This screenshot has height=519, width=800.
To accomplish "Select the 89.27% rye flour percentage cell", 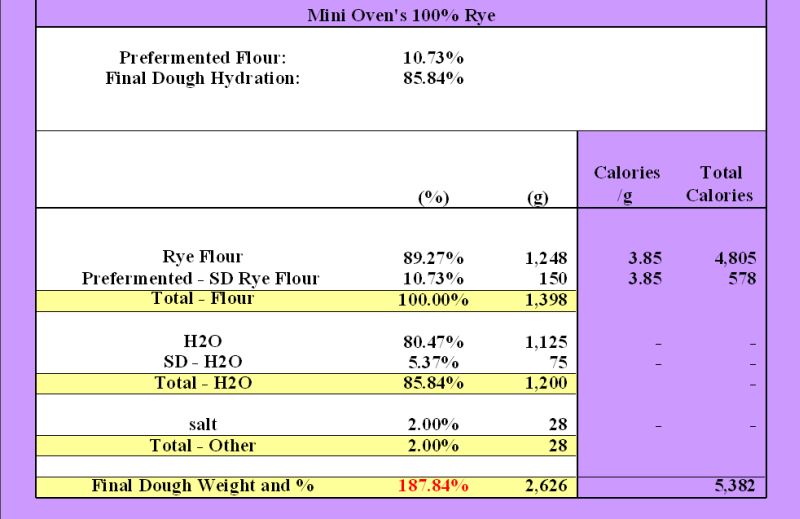I will coord(433,257).
